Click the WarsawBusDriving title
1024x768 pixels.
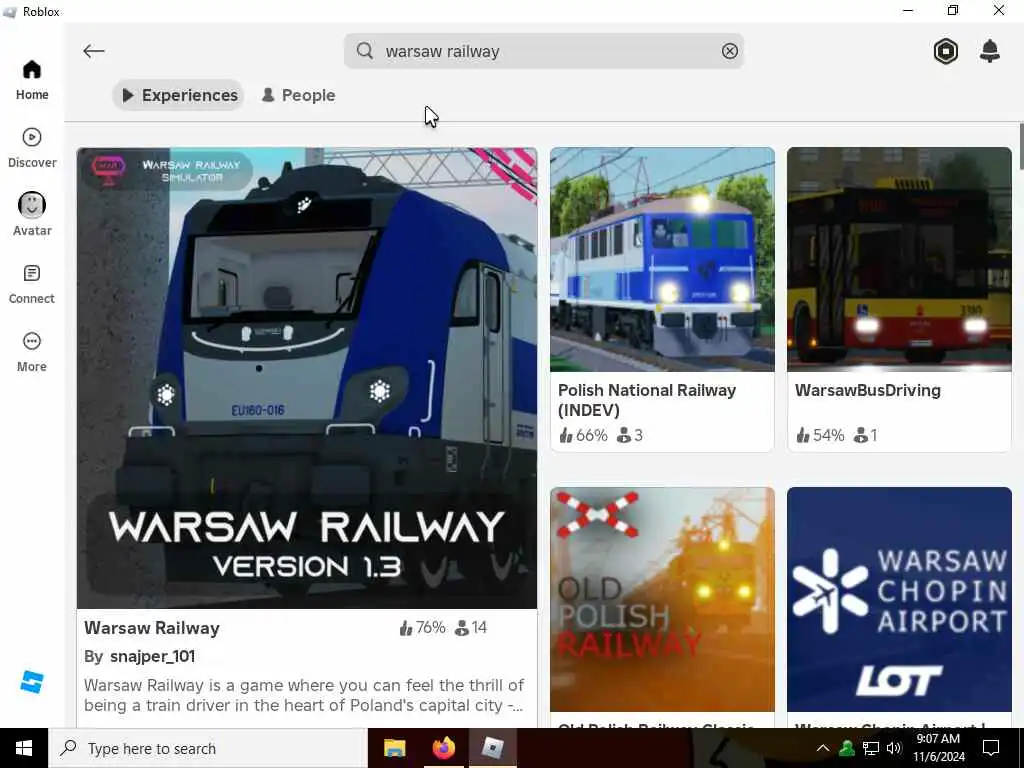[868, 391]
